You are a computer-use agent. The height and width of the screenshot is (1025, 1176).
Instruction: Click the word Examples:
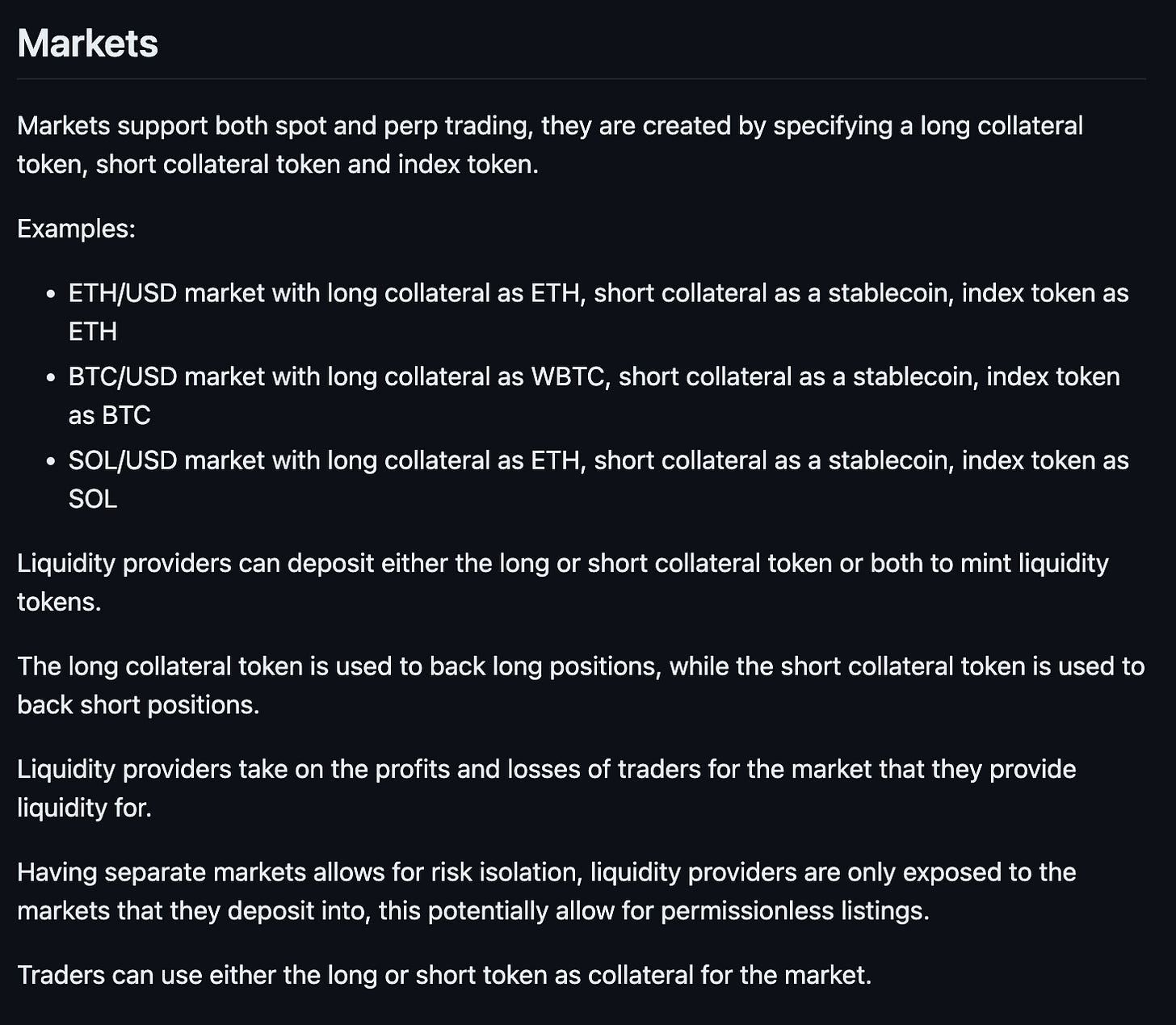(76, 229)
